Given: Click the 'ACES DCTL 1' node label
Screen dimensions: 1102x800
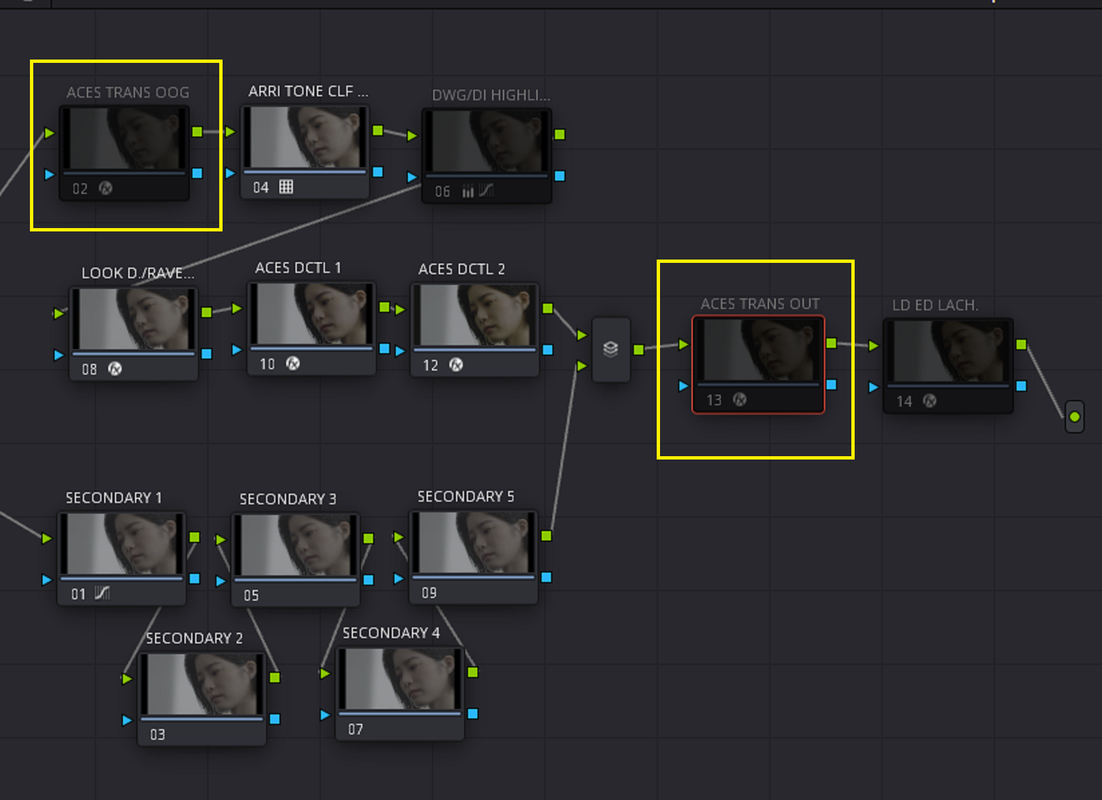Looking at the screenshot, I should (x=298, y=268).
